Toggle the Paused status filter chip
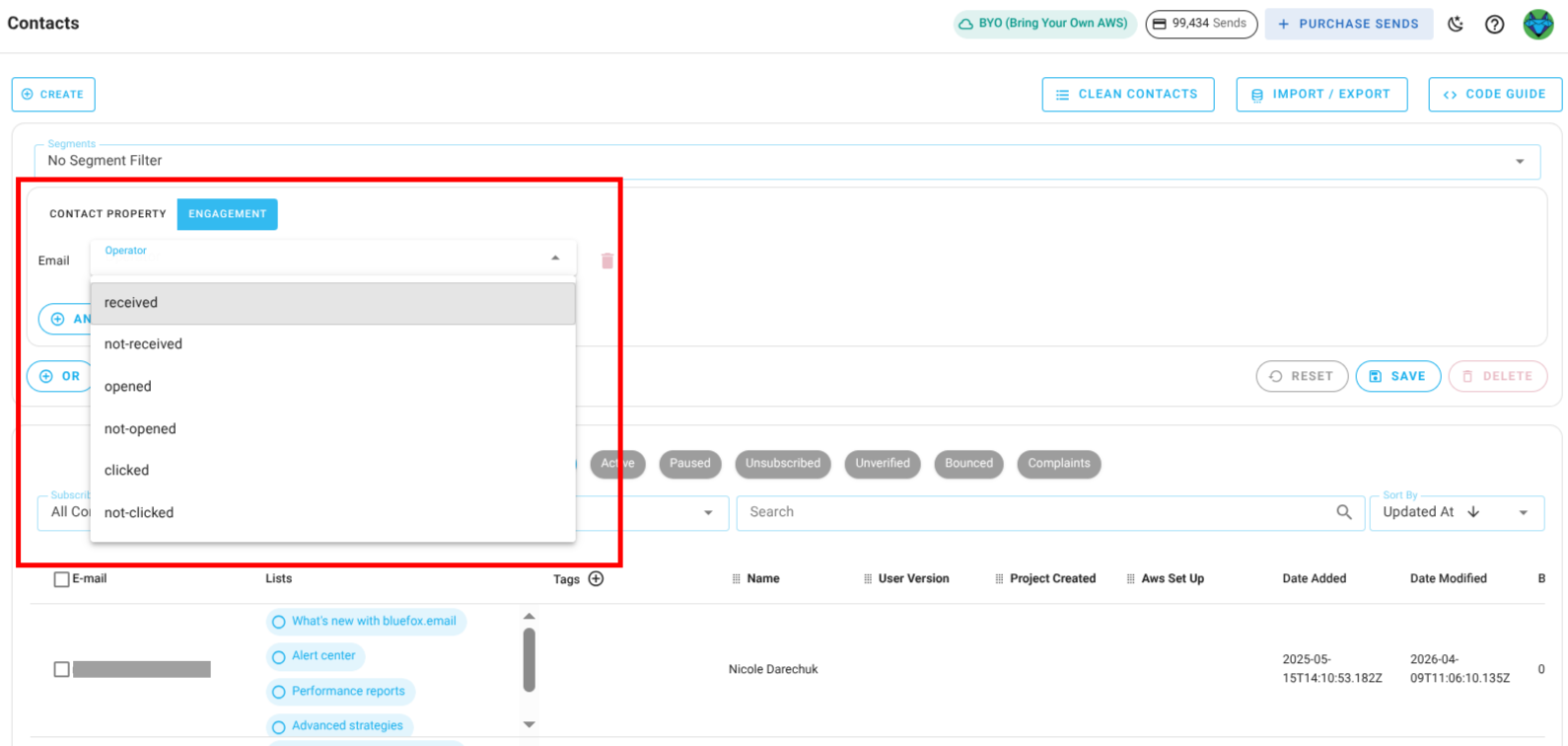The image size is (1568, 746). (x=690, y=464)
